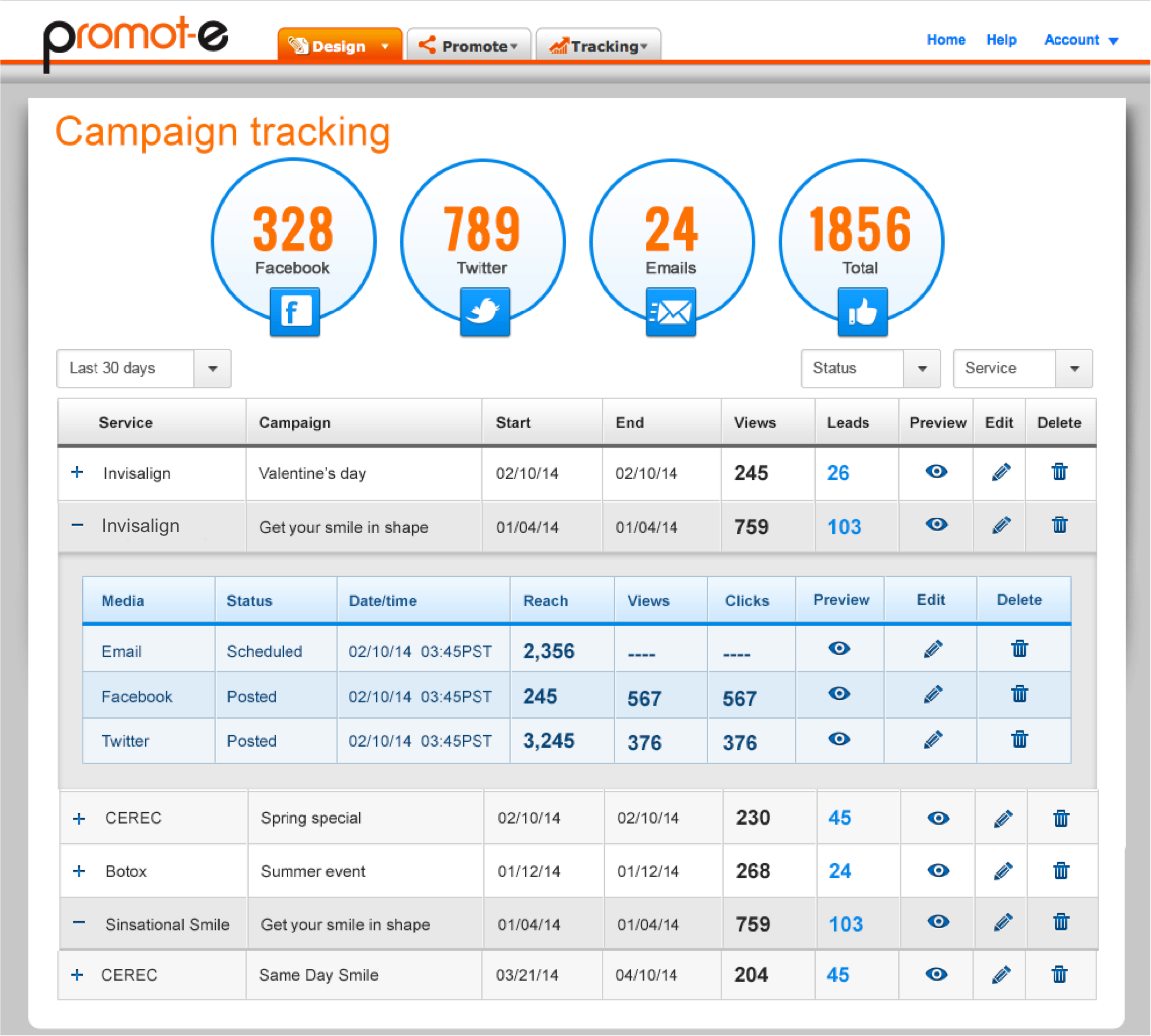
Task: Click the 1856 Total stat circle
Action: pos(862,242)
